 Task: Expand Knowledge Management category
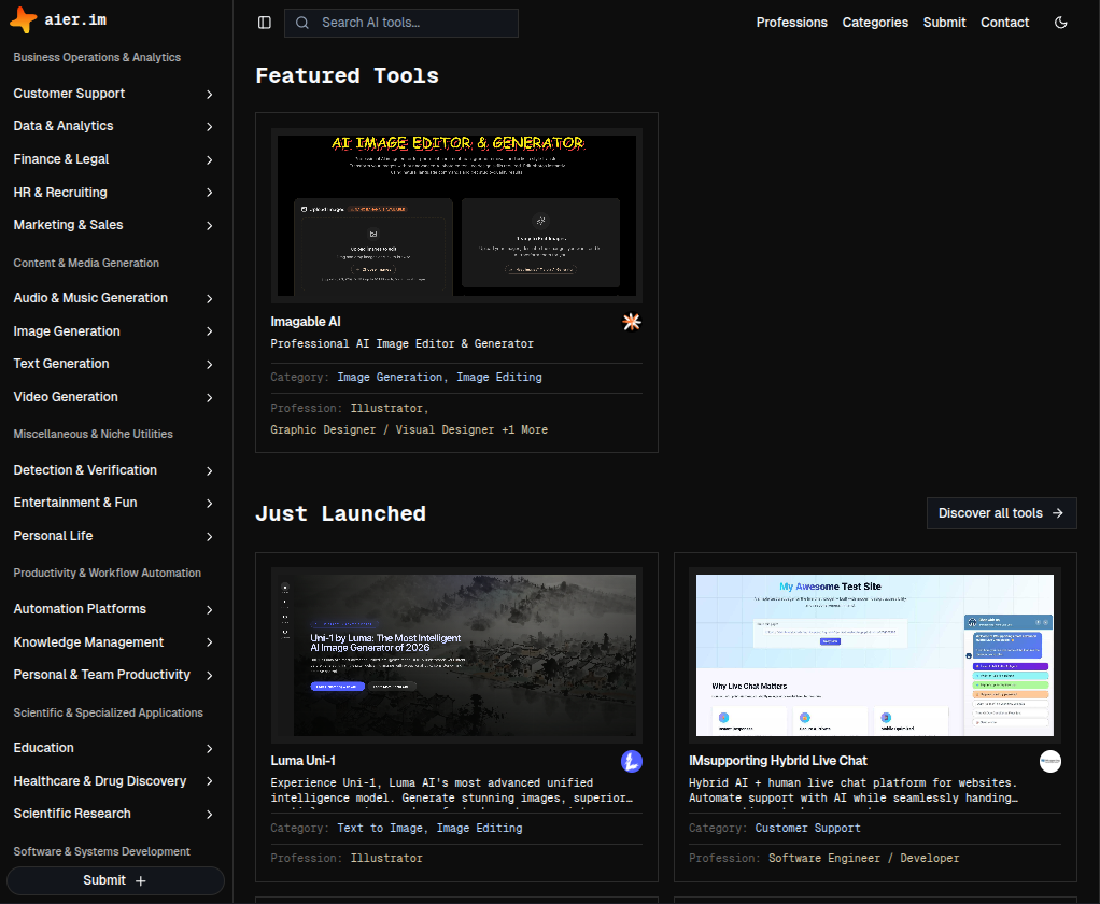point(113,642)
